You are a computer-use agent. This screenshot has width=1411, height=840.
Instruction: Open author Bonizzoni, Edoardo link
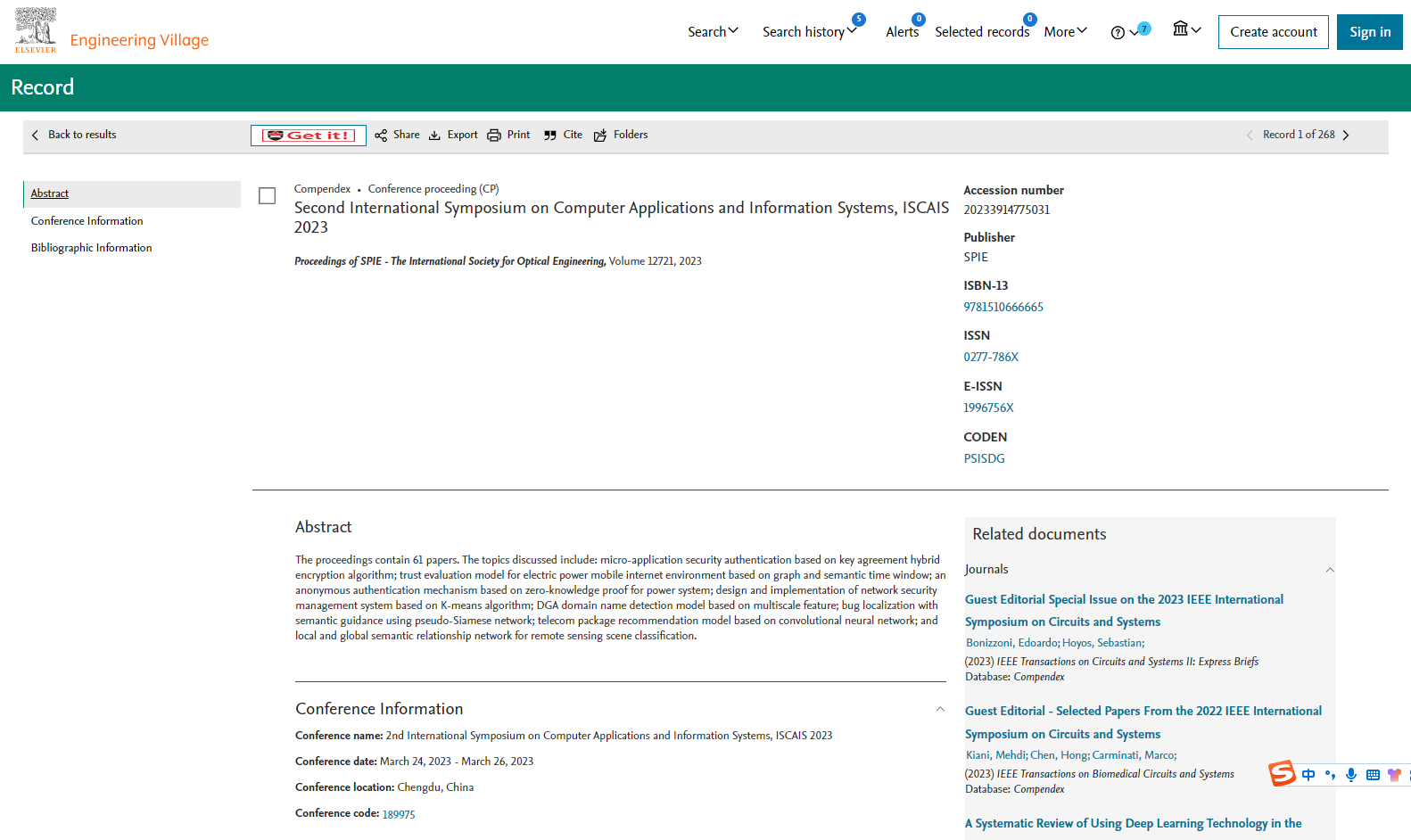pos(1012,643)
